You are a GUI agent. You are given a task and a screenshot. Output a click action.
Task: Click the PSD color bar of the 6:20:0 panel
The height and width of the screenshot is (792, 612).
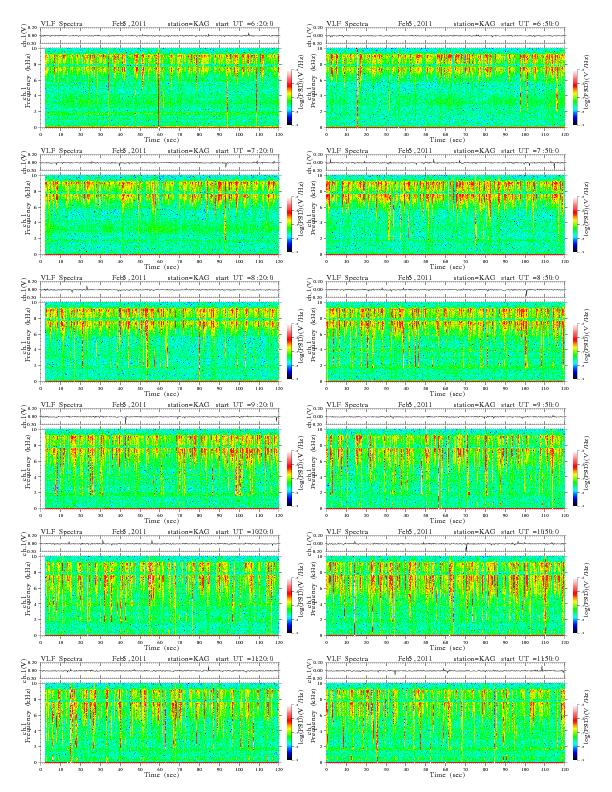point(289,97)
